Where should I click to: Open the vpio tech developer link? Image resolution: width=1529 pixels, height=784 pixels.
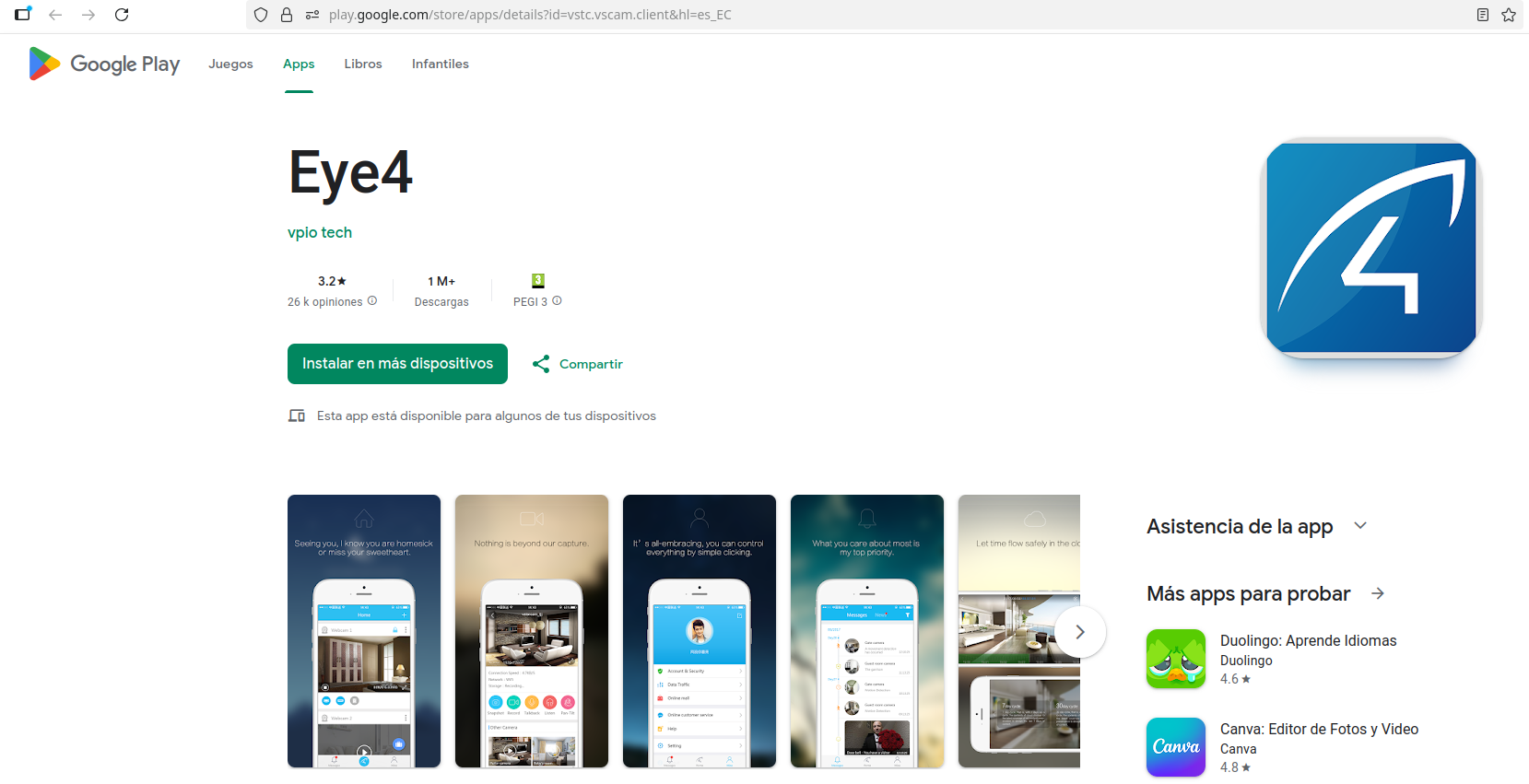pos(319,232)
